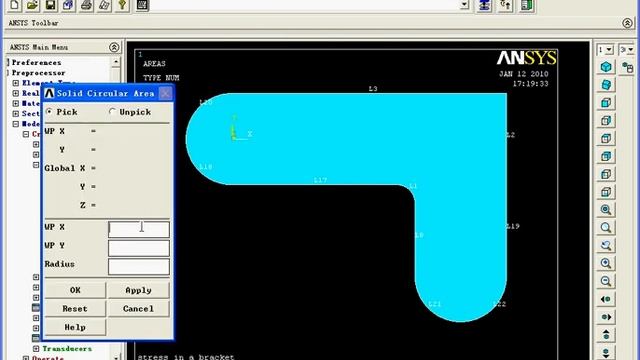This screenshot has height=360, width=640.
Task: Click the Reset Picking icon
Action: click(x=505, y=5)
